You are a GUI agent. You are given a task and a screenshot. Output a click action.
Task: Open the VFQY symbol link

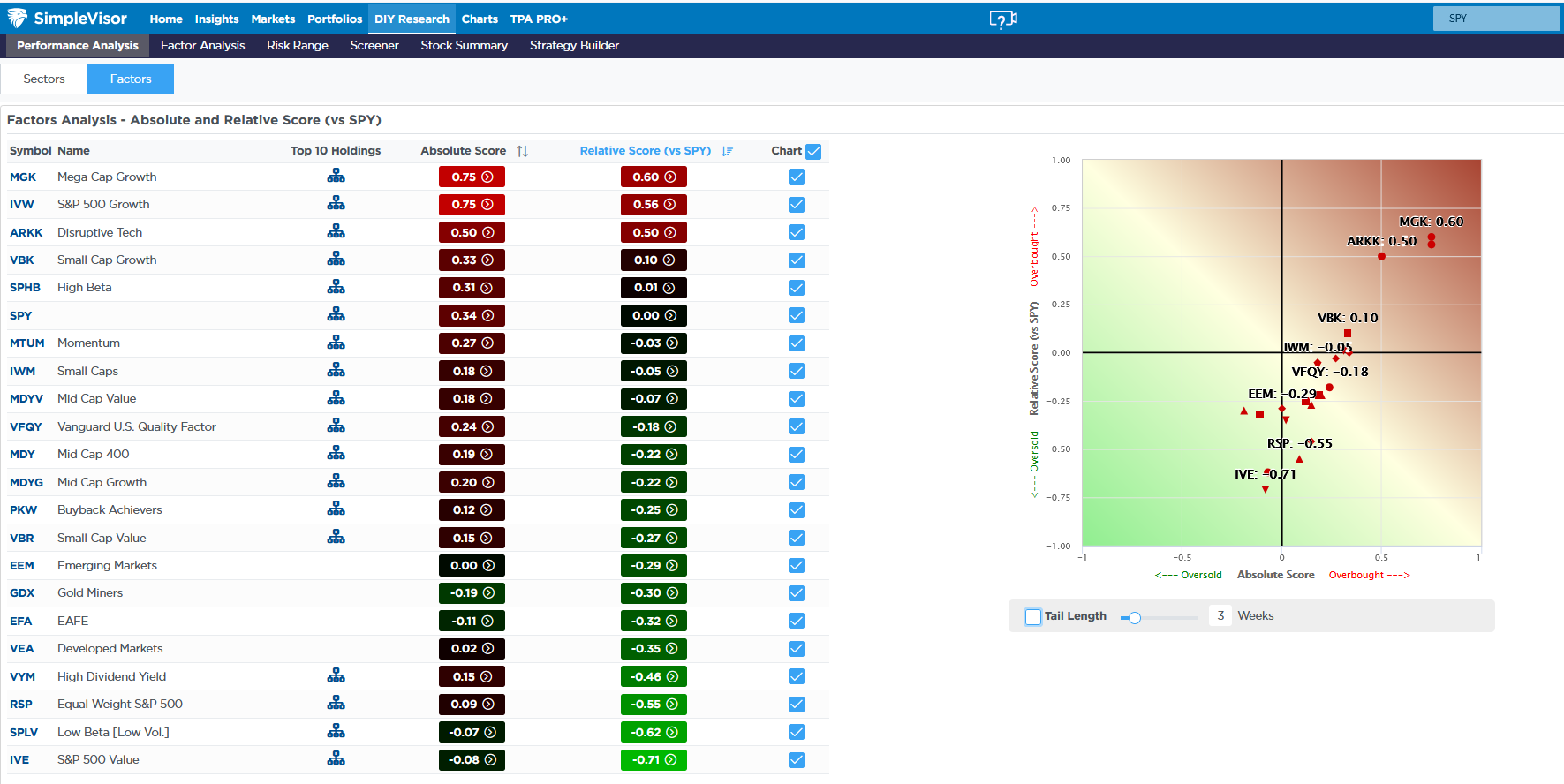coord(26,426)
